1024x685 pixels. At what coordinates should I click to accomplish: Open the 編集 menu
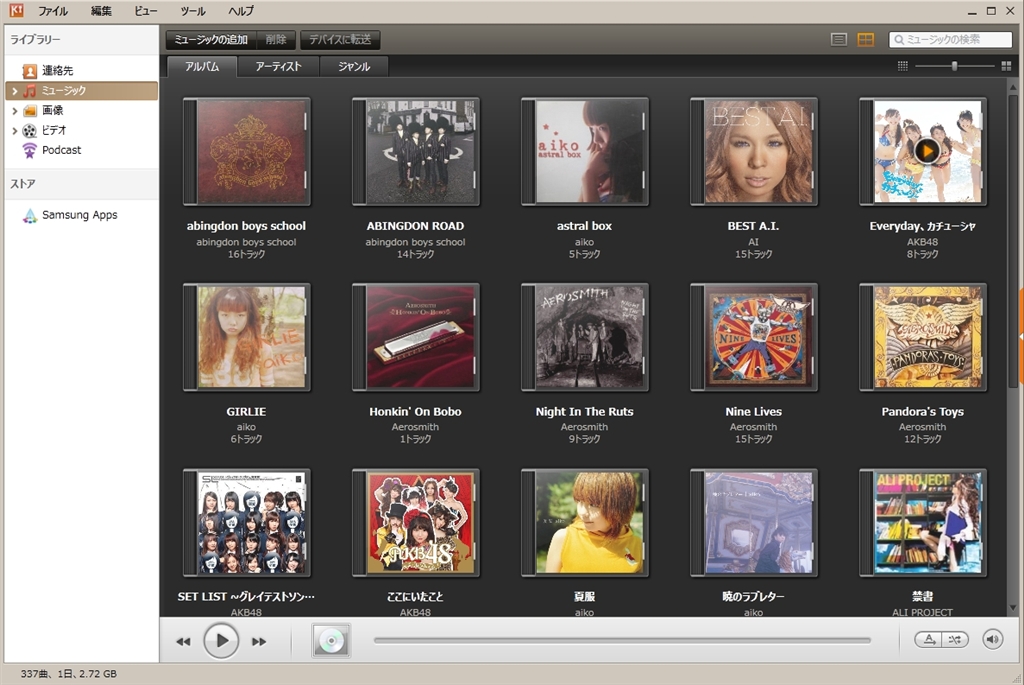click(x=101, y=11)
